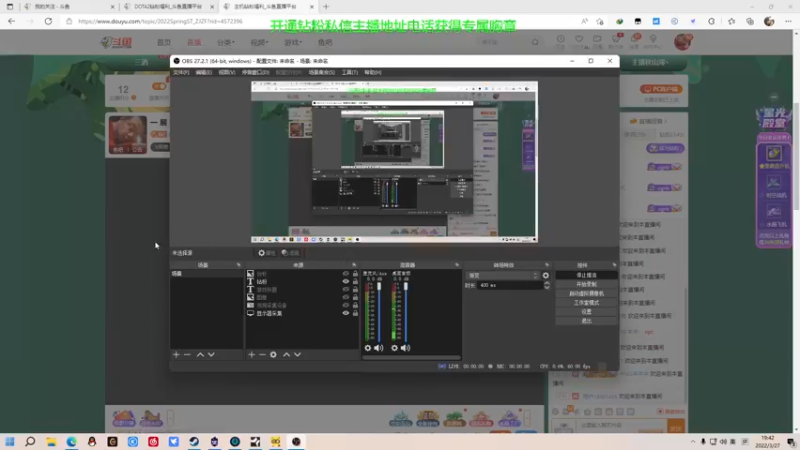Open OBS 编辑 menu
800x450 pixels.
[204, 72]
